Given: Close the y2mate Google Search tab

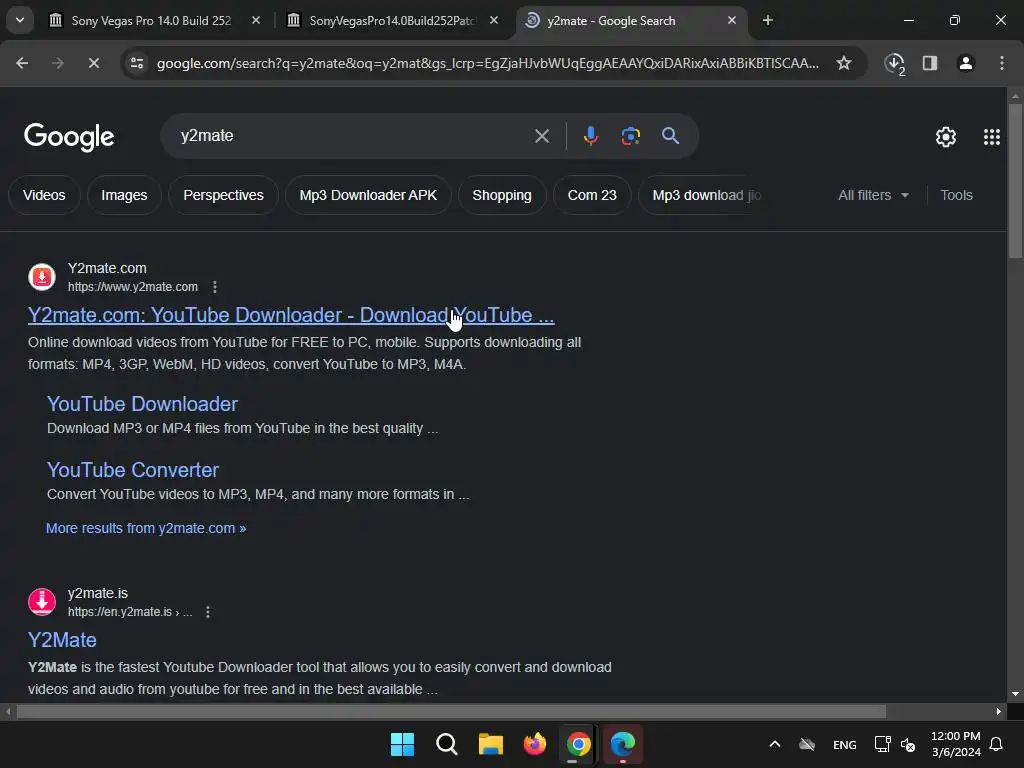Looking at the screenshot, I should coord(731,20).
